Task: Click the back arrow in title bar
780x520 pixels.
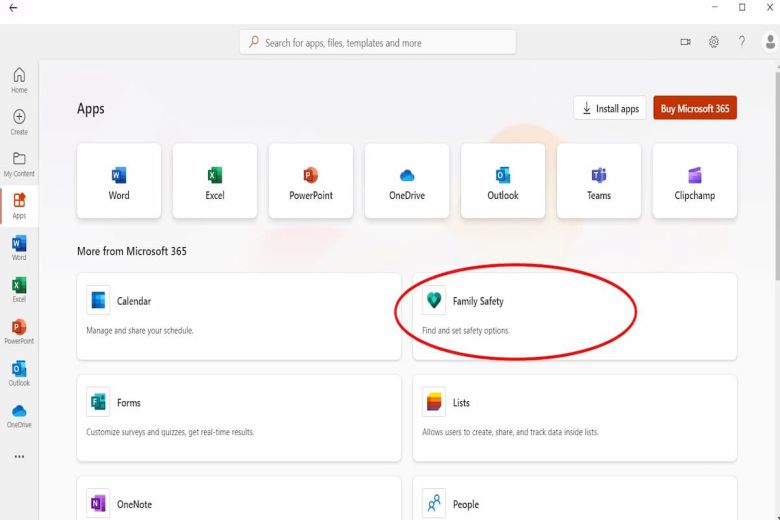Action: 12,8
